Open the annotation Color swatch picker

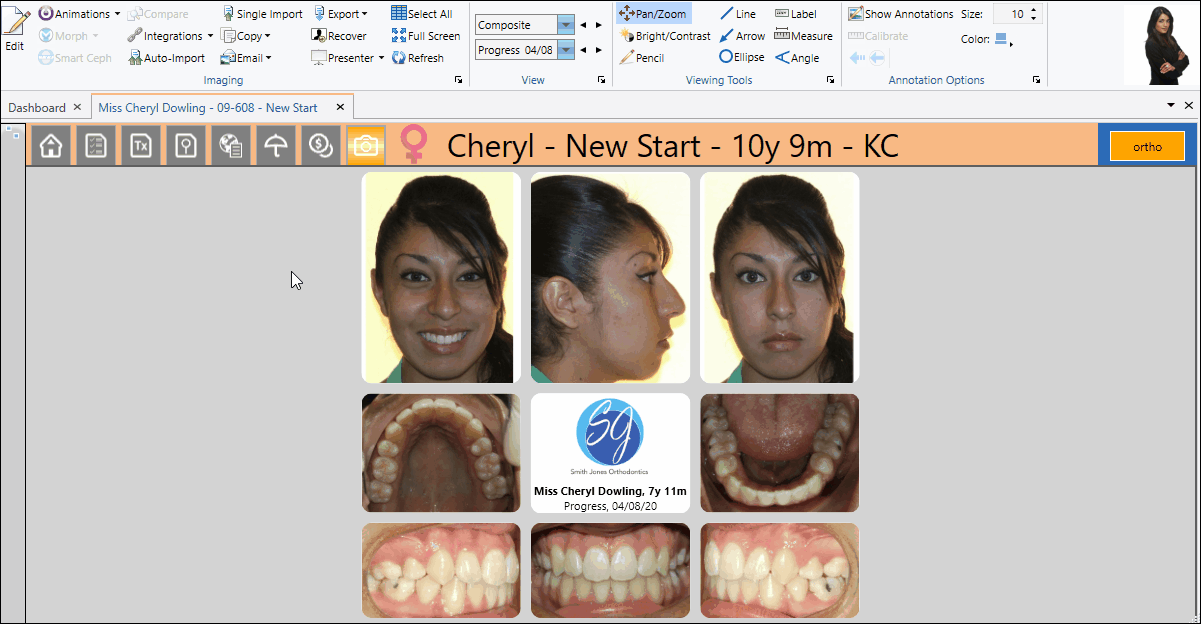click(1003, 40)
